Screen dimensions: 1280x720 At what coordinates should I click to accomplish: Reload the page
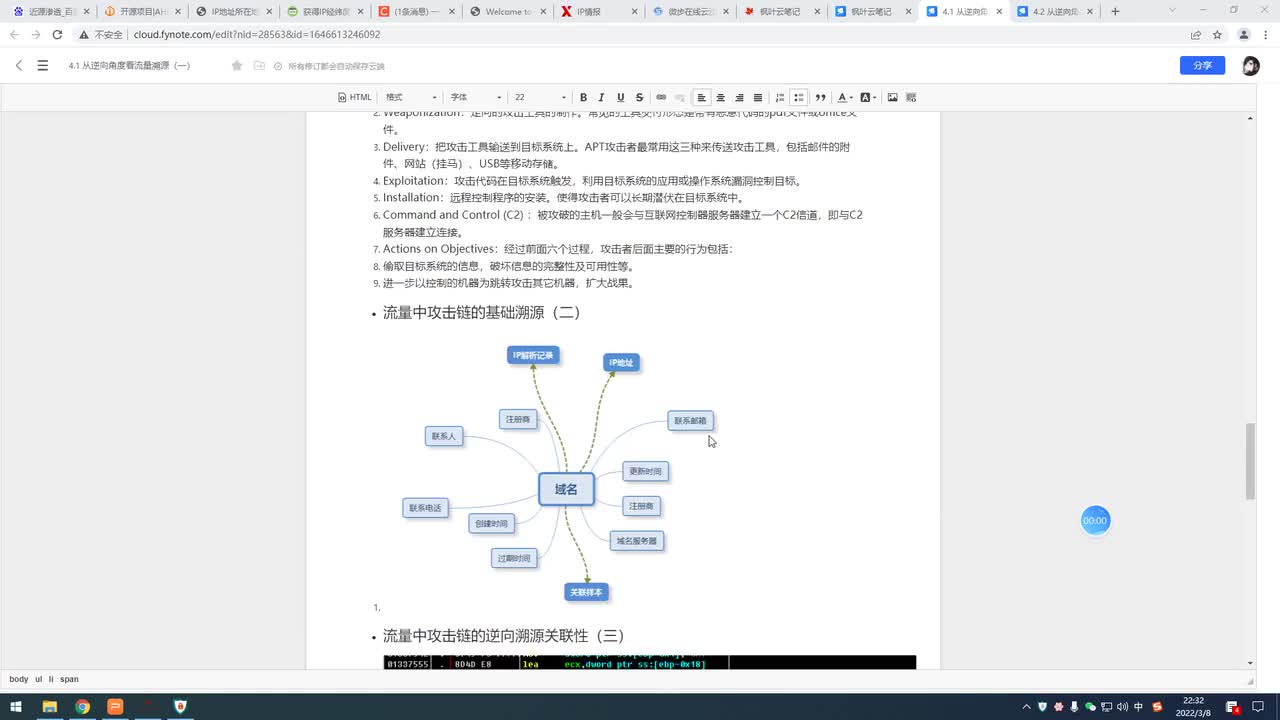point(57,34)
